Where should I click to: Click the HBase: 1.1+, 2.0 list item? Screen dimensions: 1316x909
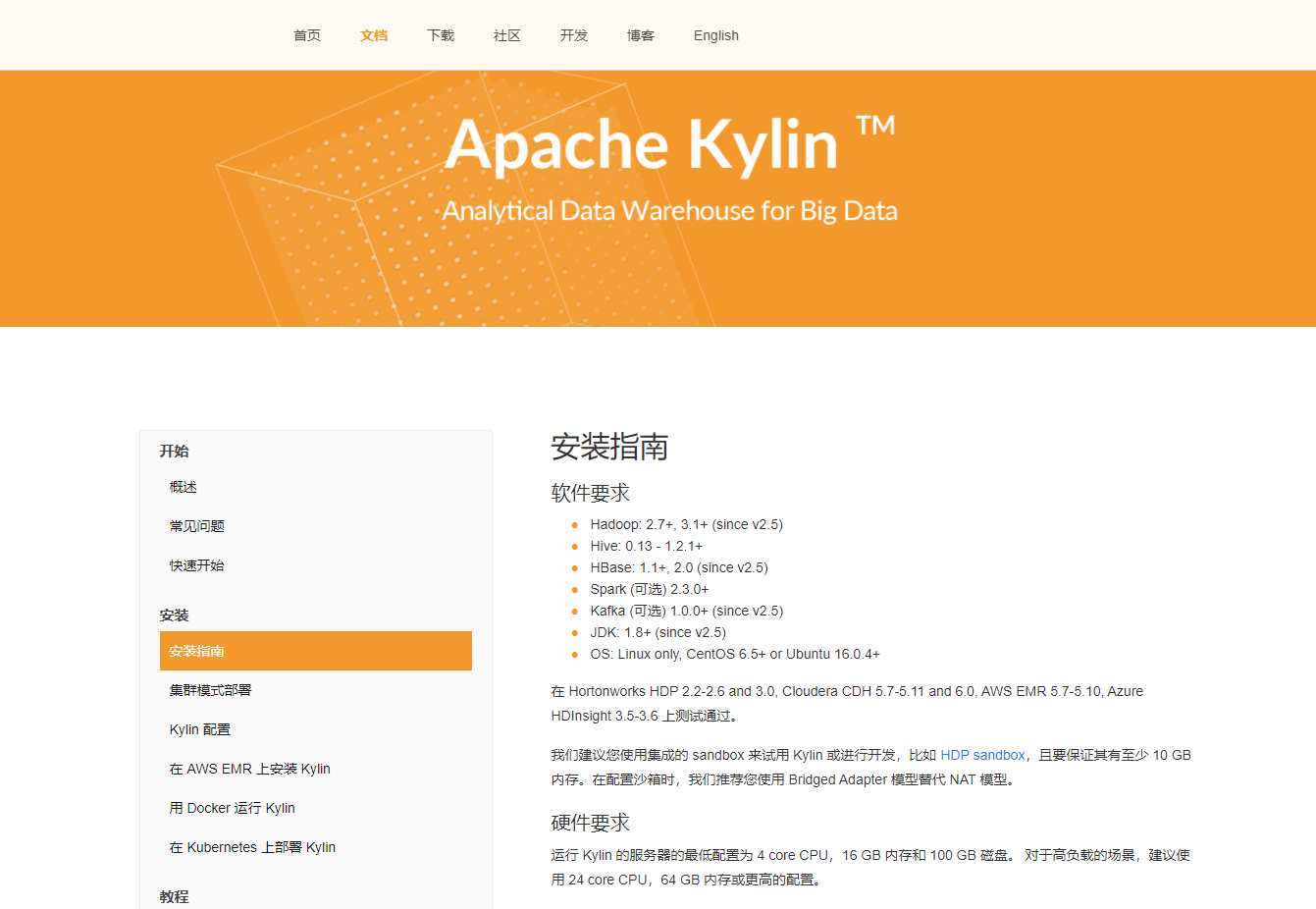pyautogui.click(x=679, y=567)
